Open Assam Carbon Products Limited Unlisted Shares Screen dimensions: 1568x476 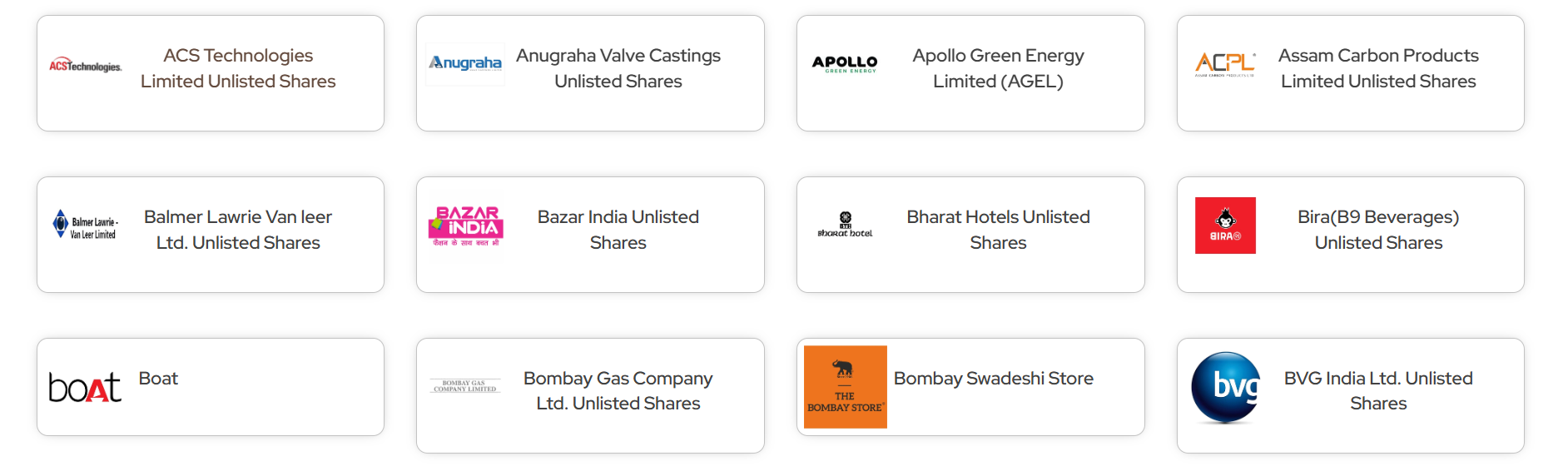[1378, 68]
